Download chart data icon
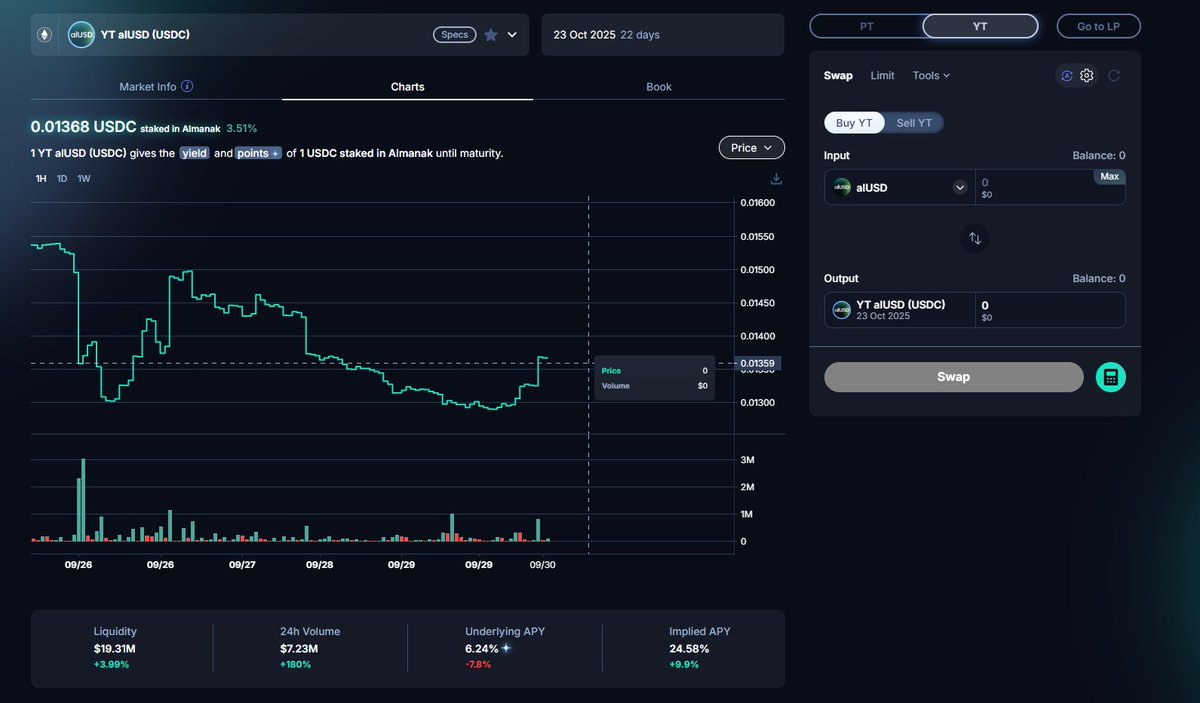 click(776, 179)
